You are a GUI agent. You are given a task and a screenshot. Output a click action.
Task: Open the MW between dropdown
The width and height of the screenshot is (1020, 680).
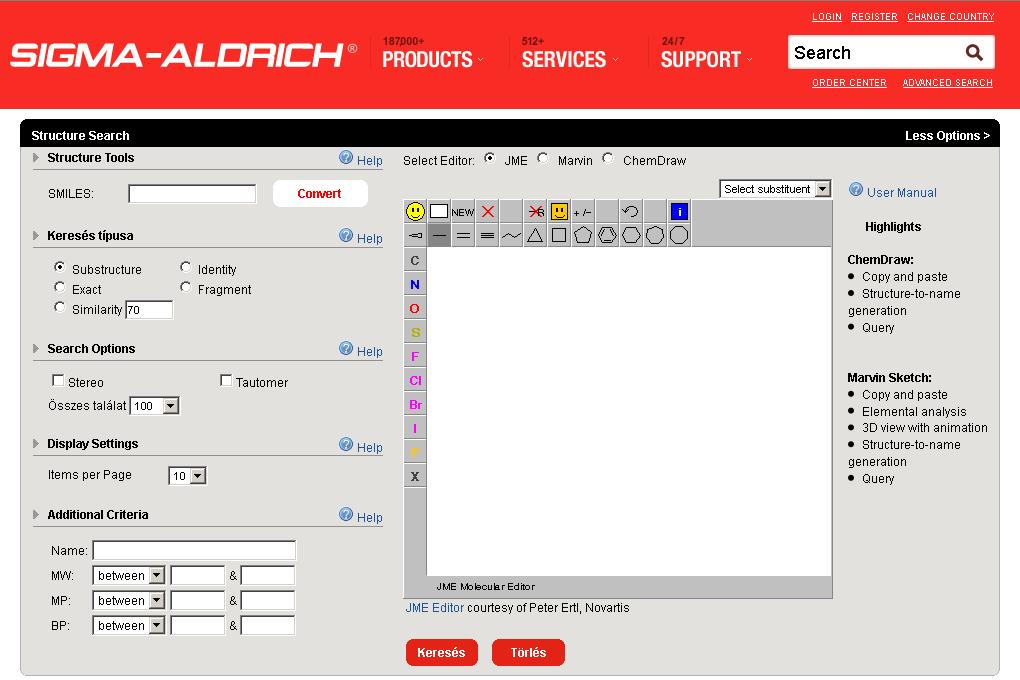(x=129, y=575)
